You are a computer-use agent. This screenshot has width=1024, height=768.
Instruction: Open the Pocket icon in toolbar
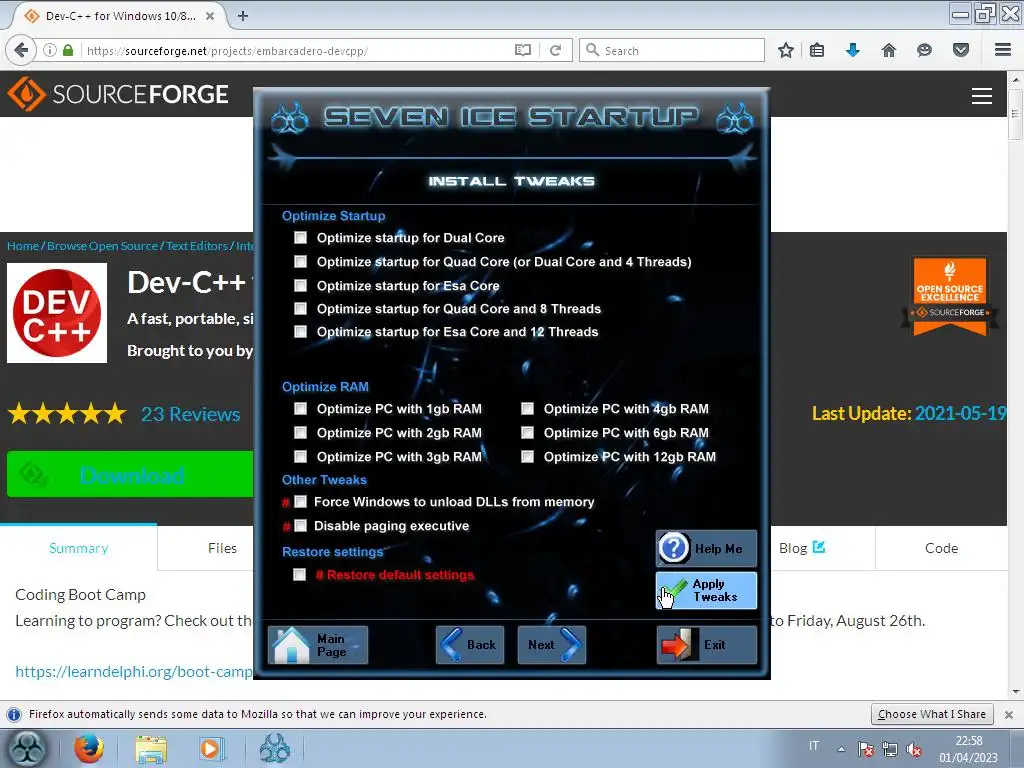[x=961, y=50]
